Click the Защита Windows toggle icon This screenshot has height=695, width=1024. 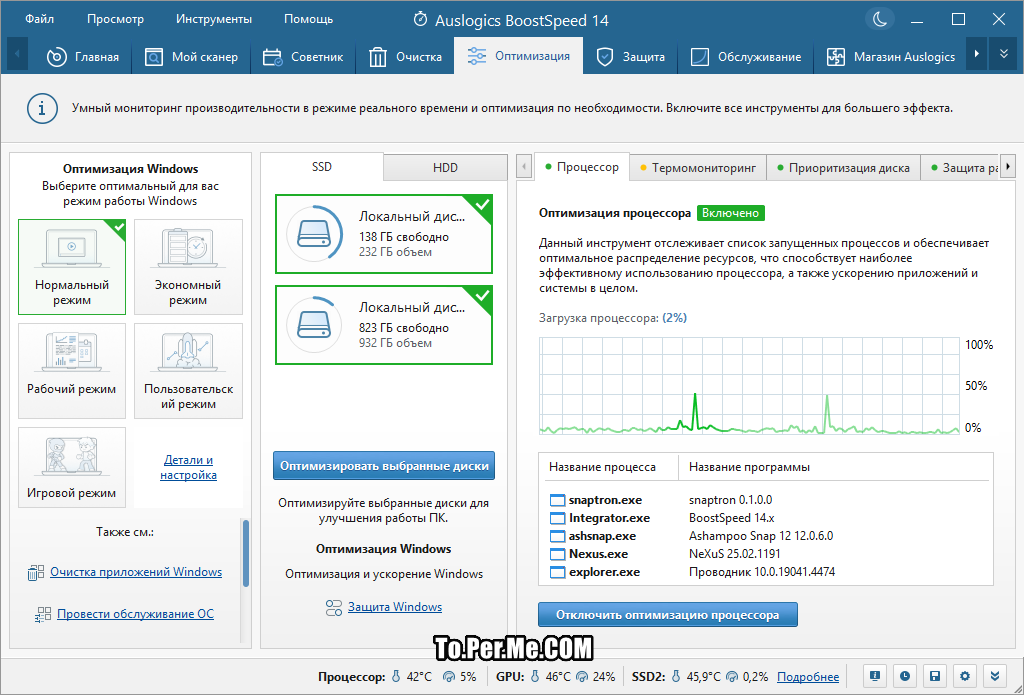click(334, 607)
